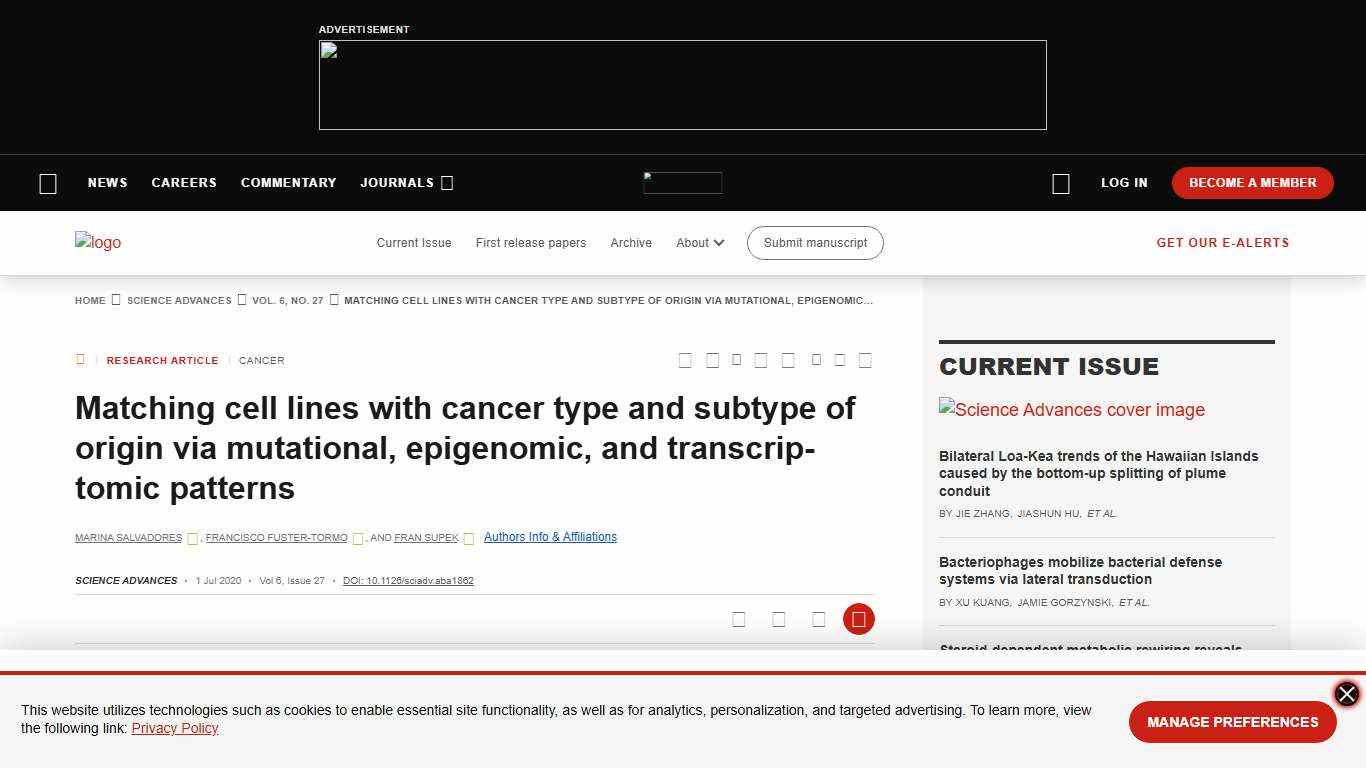Image resolution: width=1366 pixels, height=768 pixels.
Task: Share the article on LinkedIn
Action: pyautogui.click(x=737, y=360)
